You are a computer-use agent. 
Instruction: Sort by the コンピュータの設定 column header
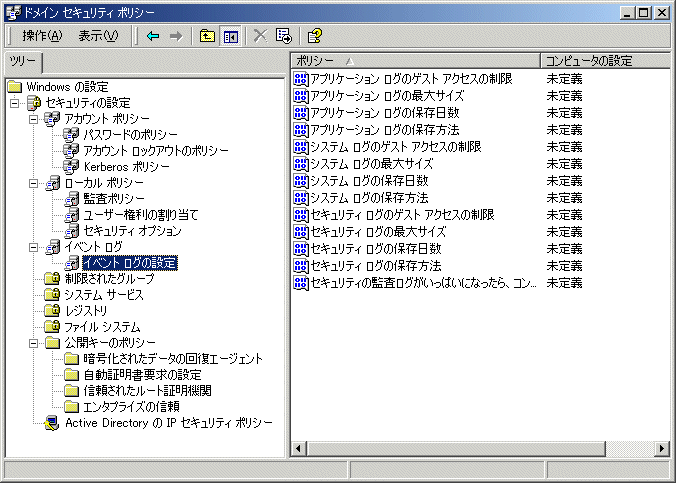click(x=605, y=61)
